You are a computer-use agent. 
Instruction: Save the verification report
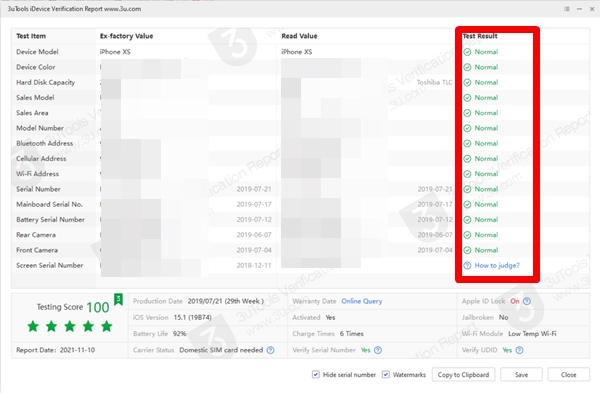[x=521, y=375]
